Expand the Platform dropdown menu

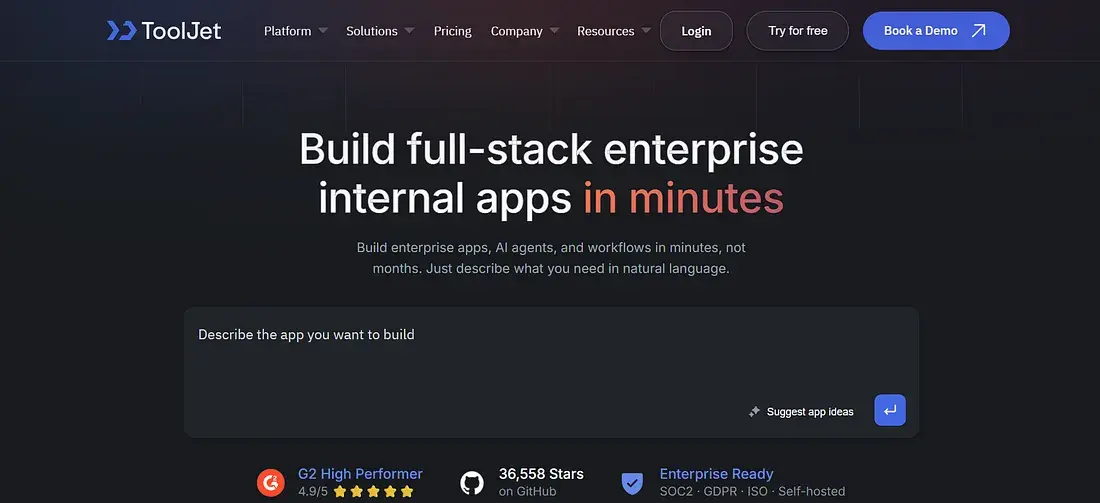[x=295, y=31]
